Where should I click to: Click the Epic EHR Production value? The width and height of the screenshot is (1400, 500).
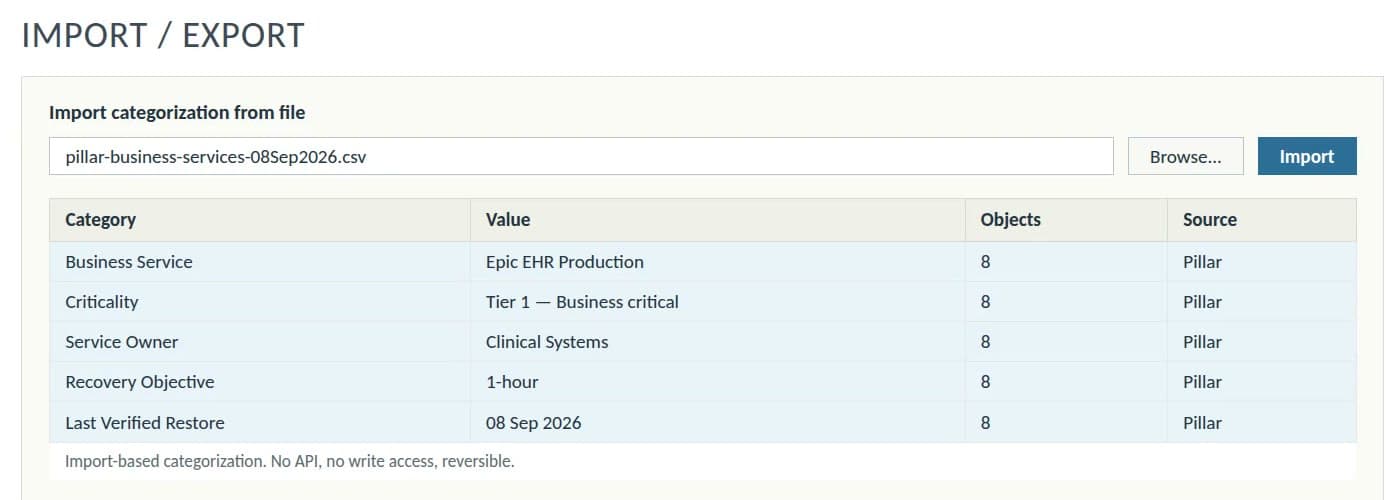coord(565,262)
